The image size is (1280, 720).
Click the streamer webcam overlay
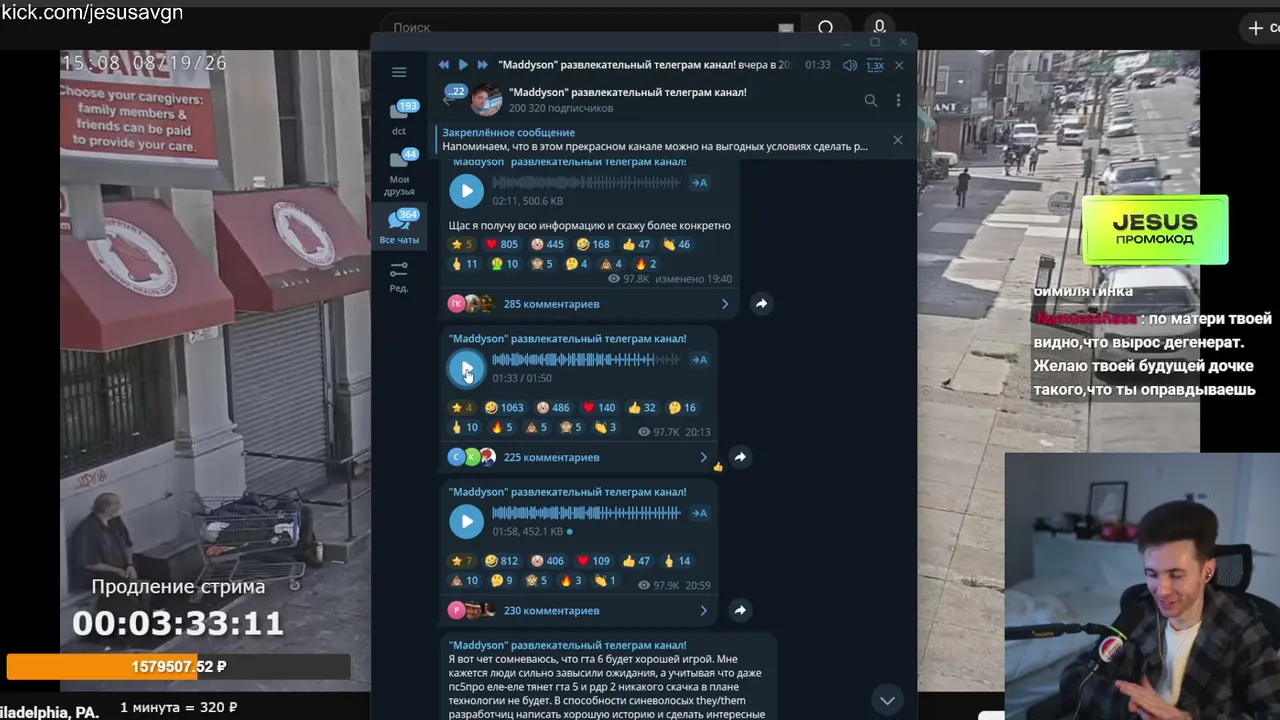click(x=1142, y=586)
